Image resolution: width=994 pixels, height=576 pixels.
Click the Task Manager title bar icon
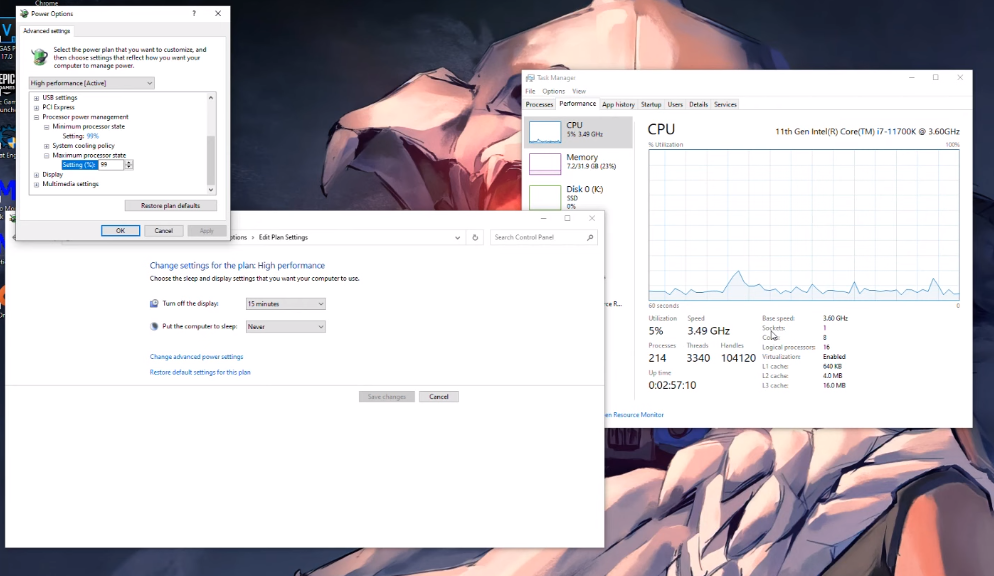tap(530, 78)
